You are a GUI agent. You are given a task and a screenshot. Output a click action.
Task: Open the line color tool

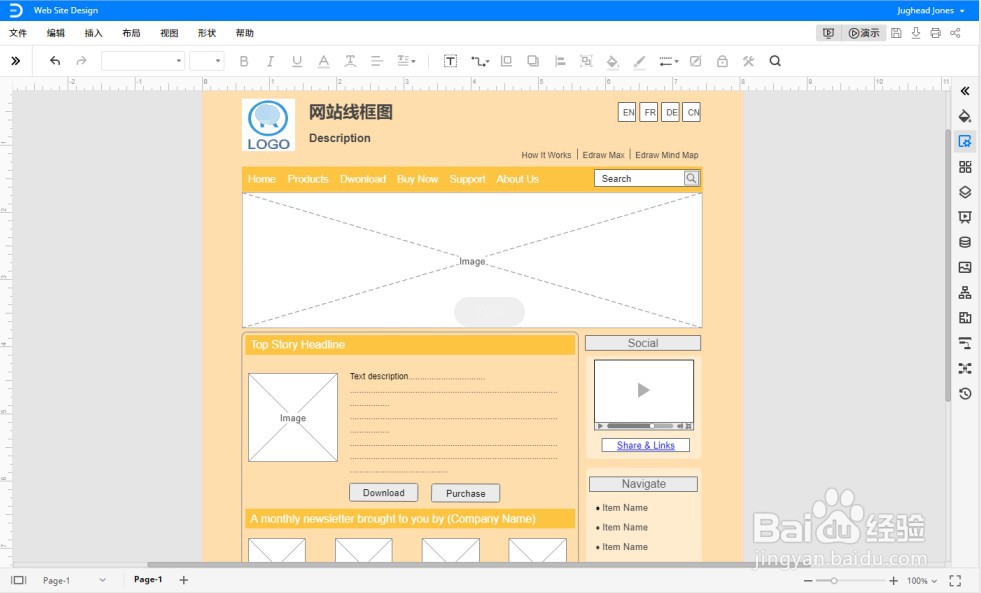[x=639, y=61]
